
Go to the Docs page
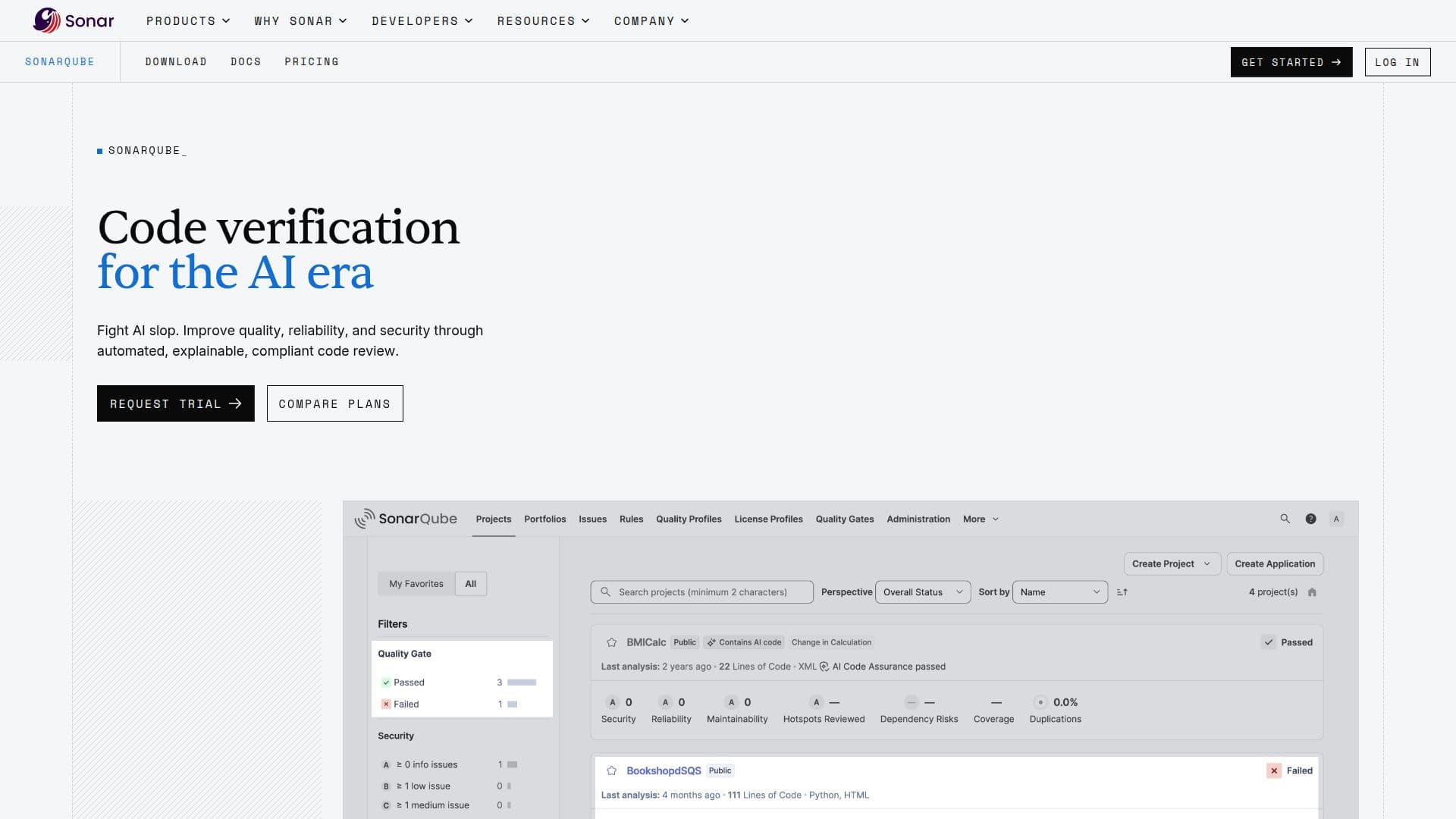point(246,61)
